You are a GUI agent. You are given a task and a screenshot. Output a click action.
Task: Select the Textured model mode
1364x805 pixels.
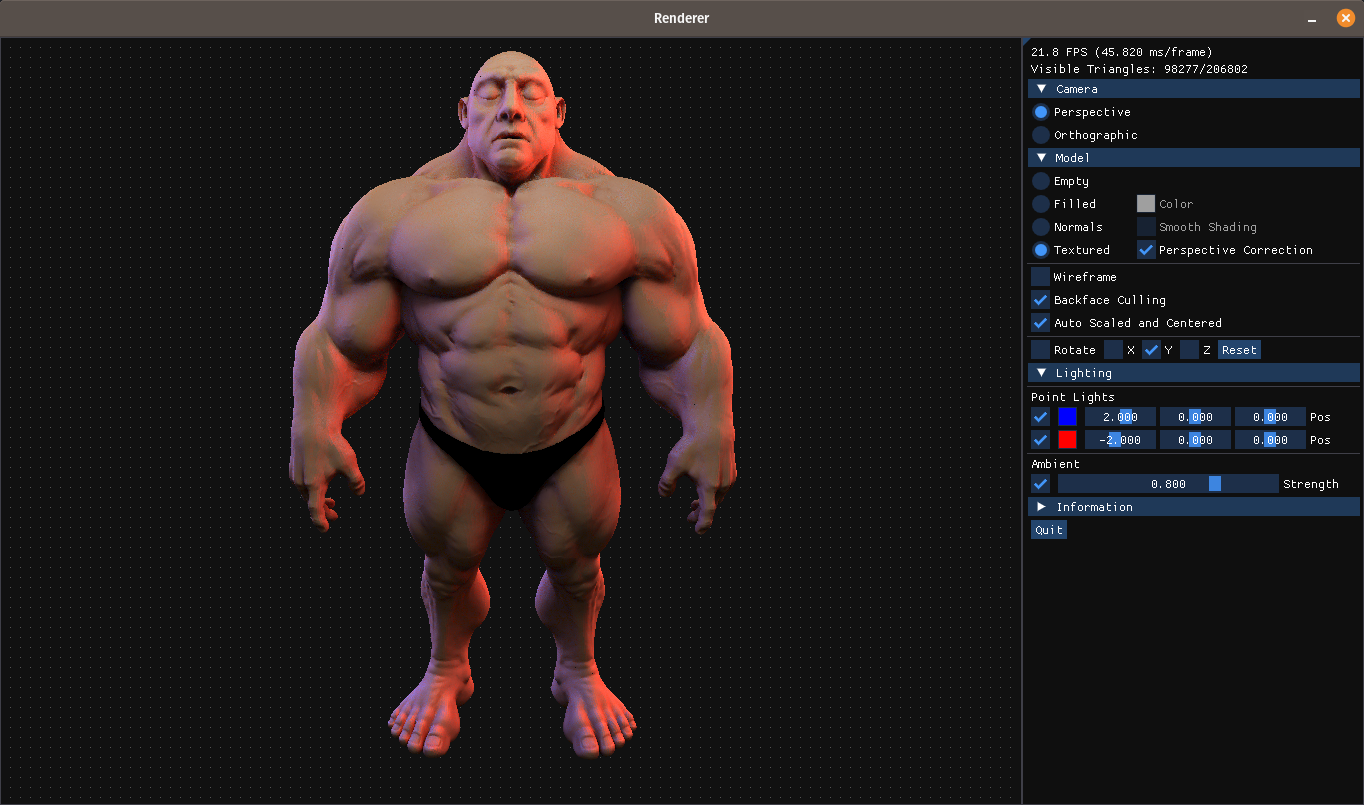coord(1041,250)
